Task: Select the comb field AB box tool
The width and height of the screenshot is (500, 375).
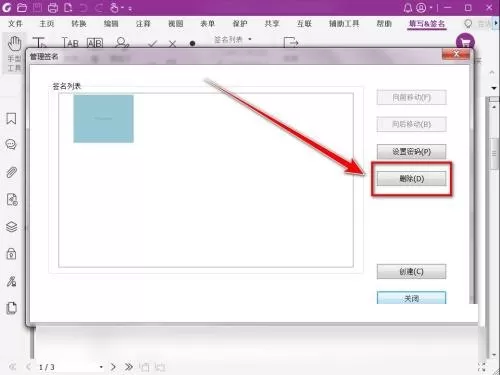Action: (95, 43)
